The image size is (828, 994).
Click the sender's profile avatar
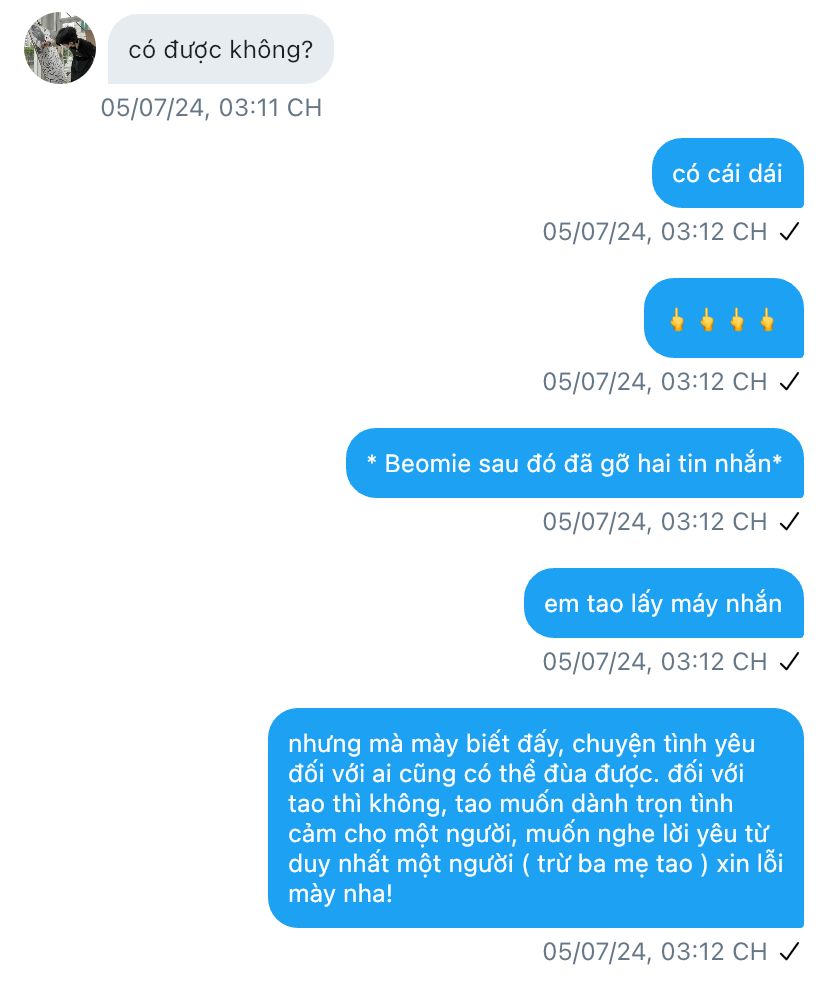pos(60,48)
